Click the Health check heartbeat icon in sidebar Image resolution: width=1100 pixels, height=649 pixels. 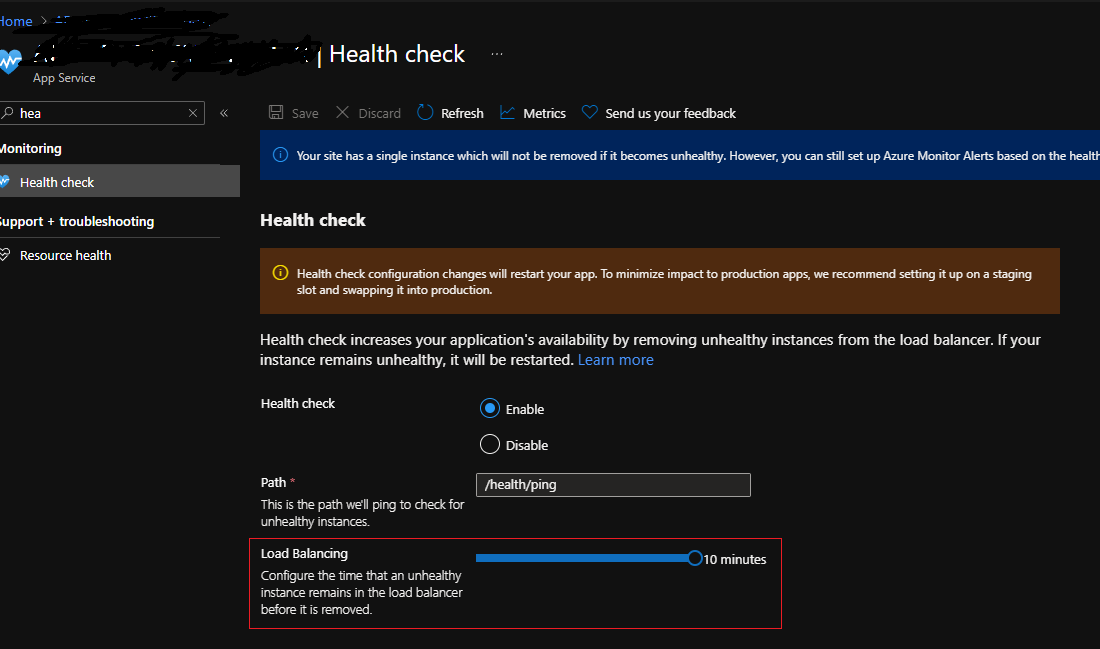click(x=8, y=182)
